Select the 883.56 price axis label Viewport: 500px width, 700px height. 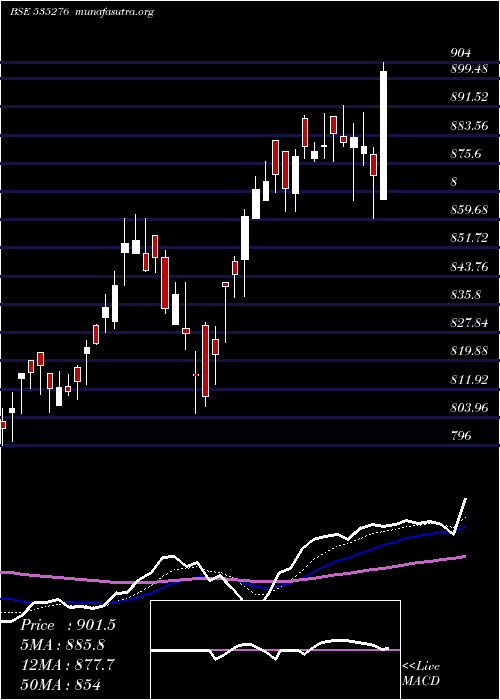click(469, 126)
